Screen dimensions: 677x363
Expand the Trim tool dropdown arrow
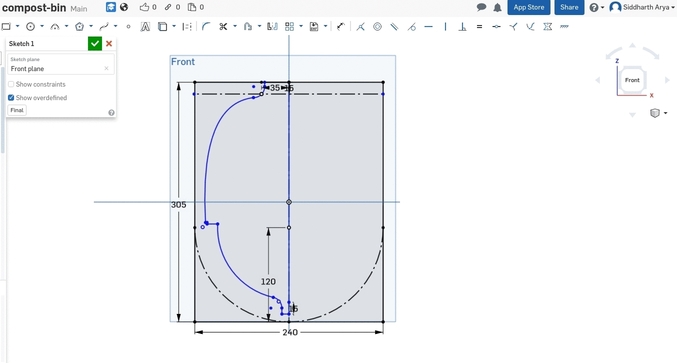click(x=235, y=27)
